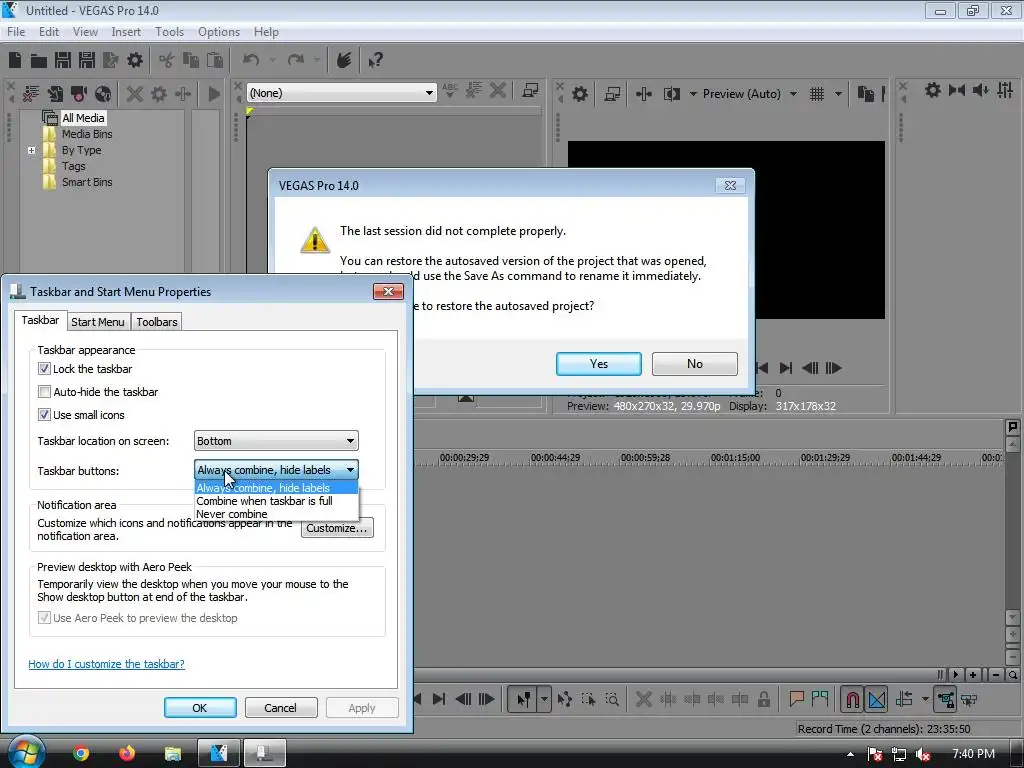Click the Extract Audio from CD icon
This screenshot has height=768, width=1024.
(x=103, y=94)
